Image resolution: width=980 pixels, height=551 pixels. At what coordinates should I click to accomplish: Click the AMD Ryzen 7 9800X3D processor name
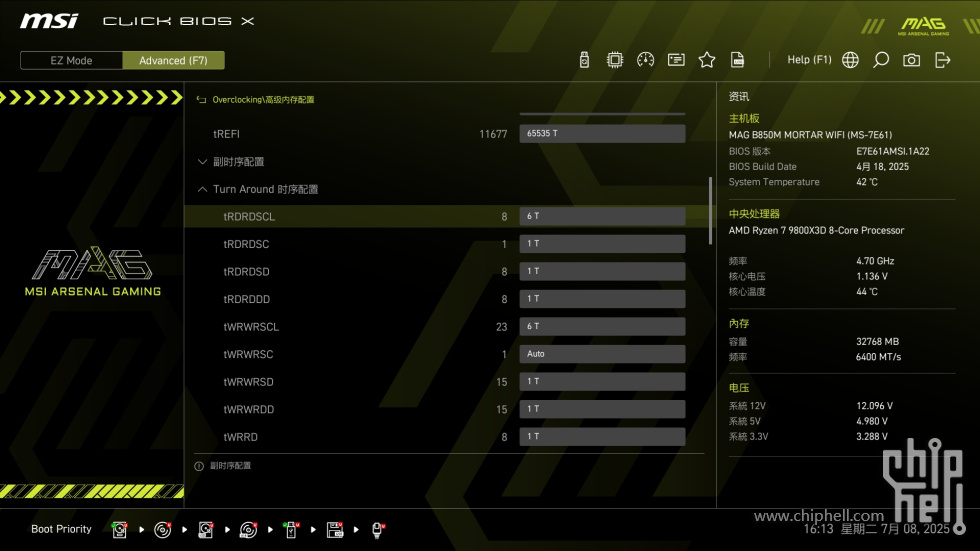(816, 231)
